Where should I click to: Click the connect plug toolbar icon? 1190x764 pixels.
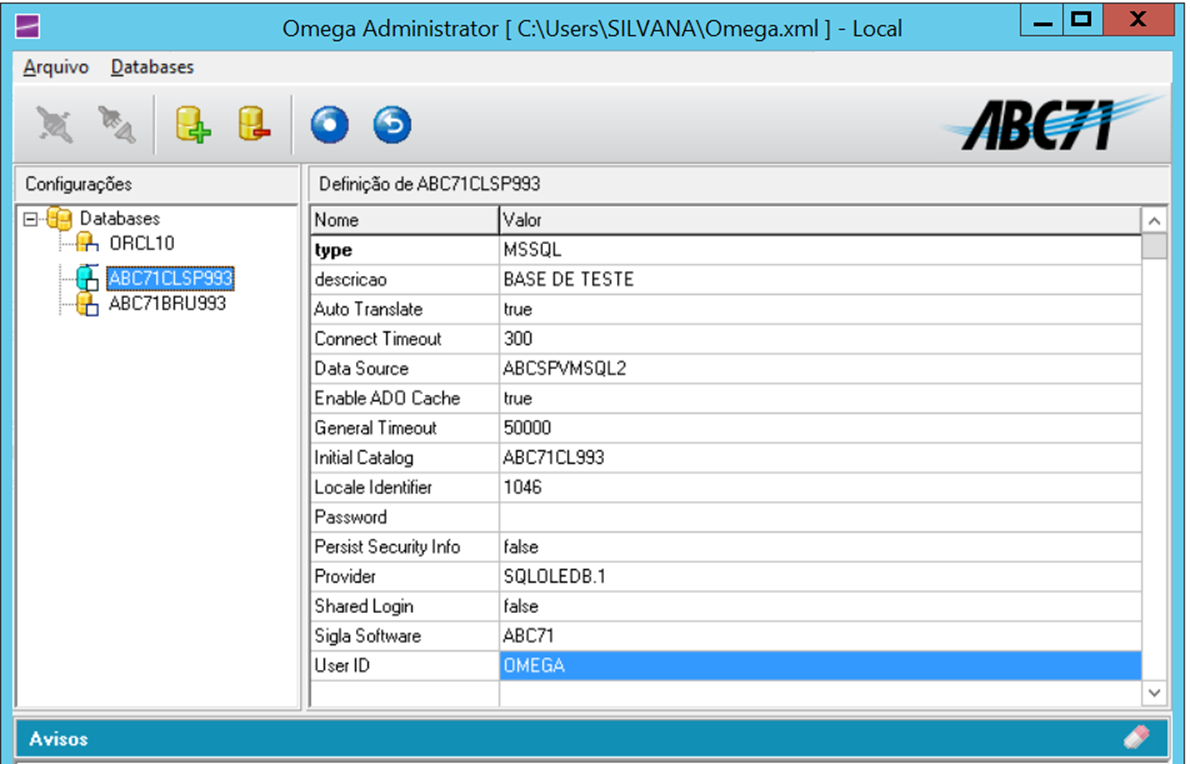click(55, 125)
